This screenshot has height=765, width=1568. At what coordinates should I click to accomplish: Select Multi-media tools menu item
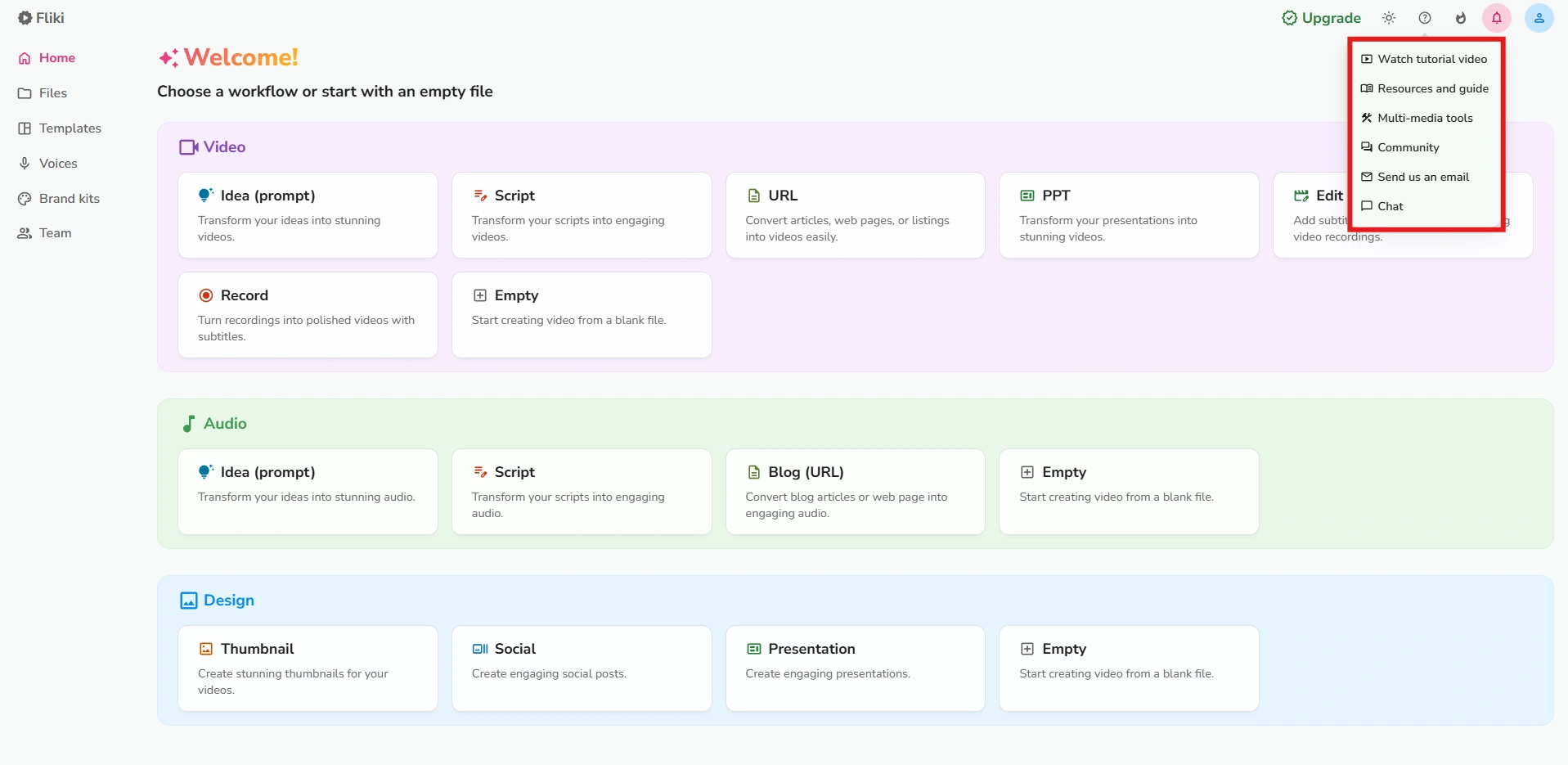(1426, 118)
